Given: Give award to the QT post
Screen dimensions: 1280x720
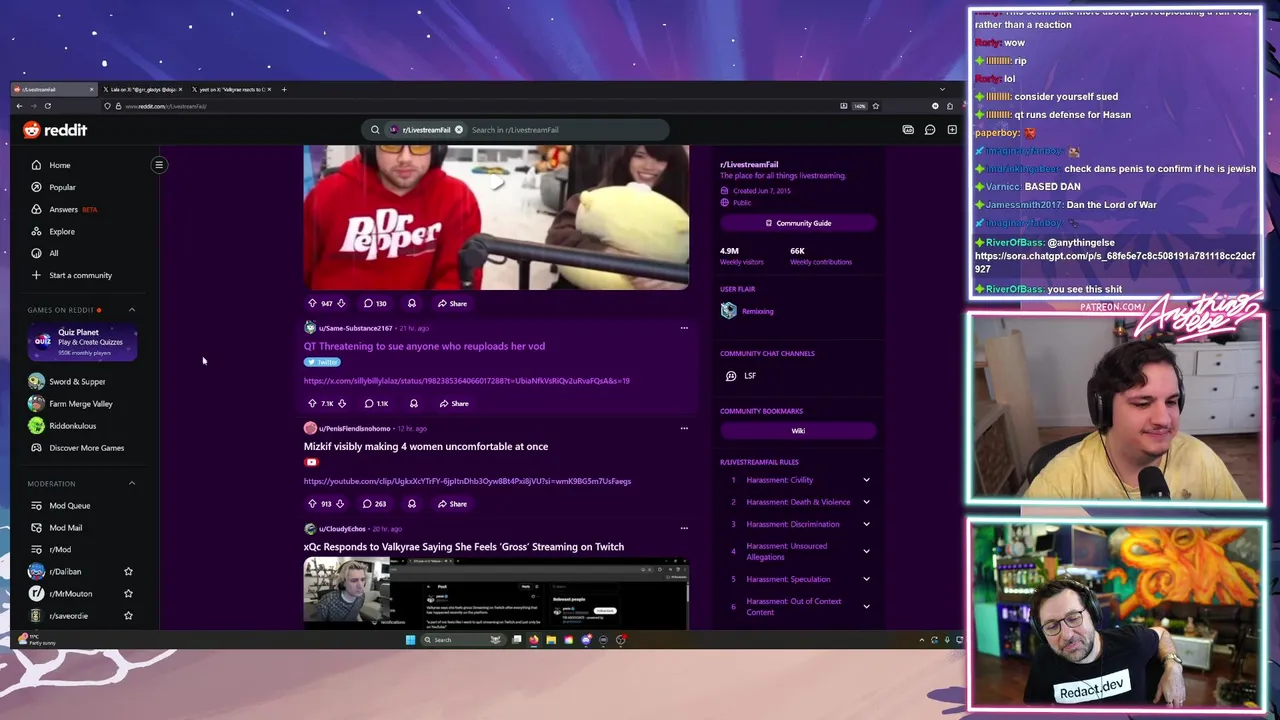Looking at the screenshot, I should (x=413, y=403).
